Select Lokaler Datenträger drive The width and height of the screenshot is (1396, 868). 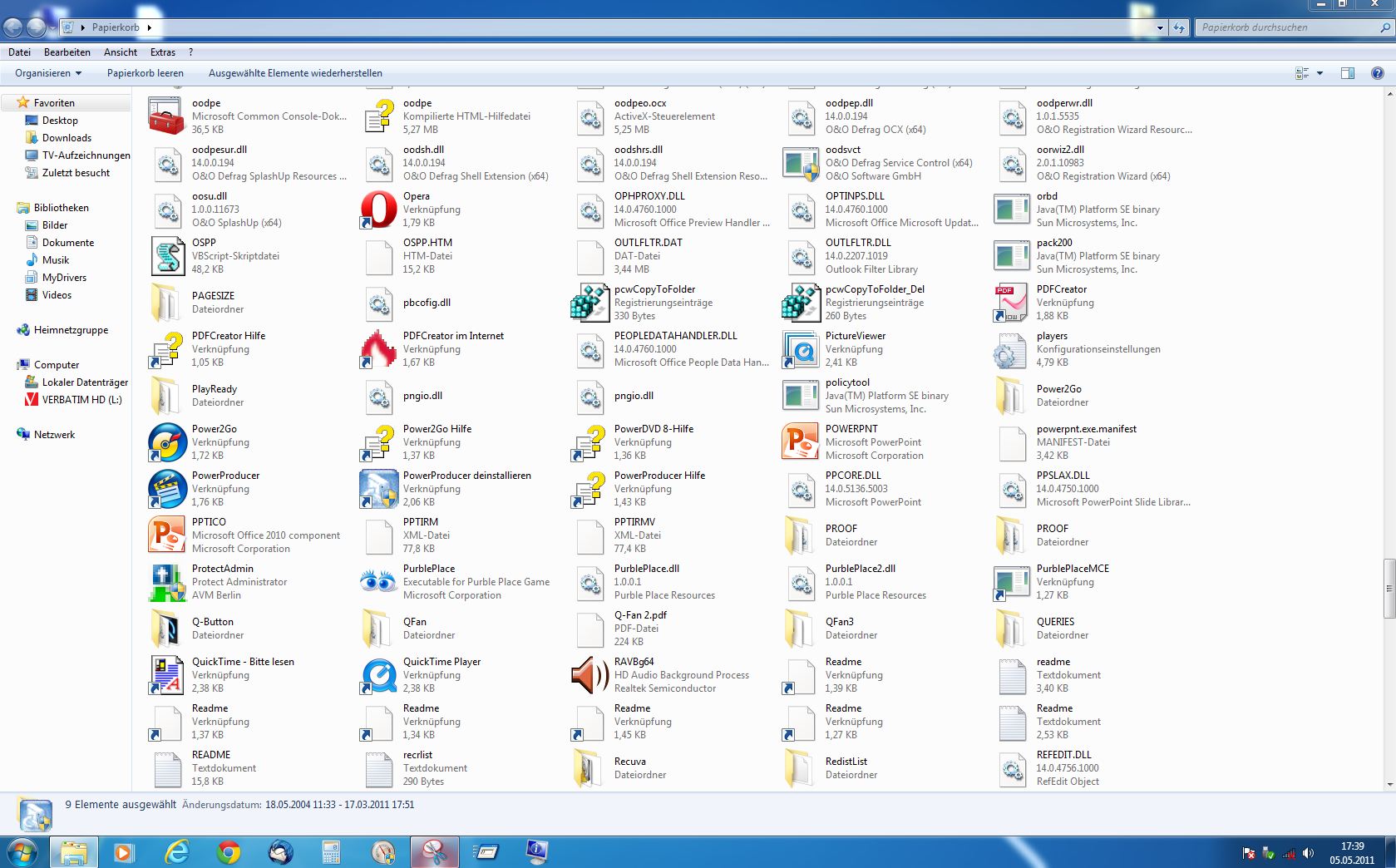click(85, 382)
